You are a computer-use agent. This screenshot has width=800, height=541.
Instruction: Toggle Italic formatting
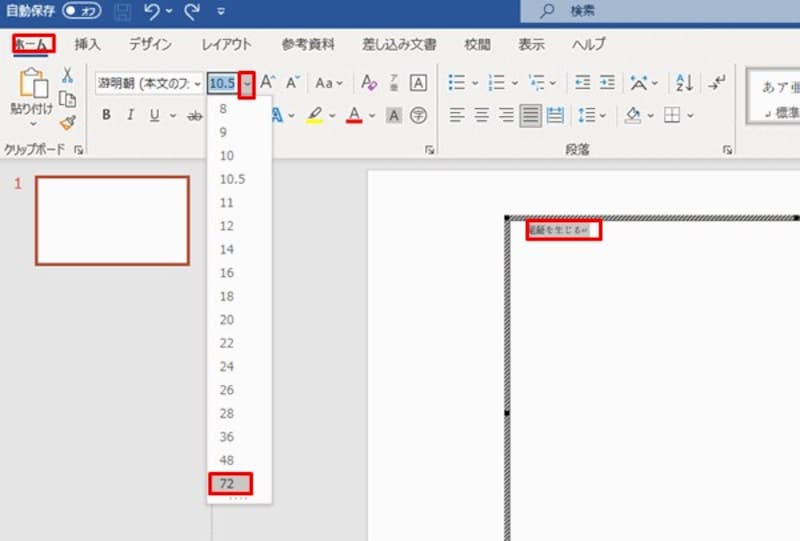[131, 115]
